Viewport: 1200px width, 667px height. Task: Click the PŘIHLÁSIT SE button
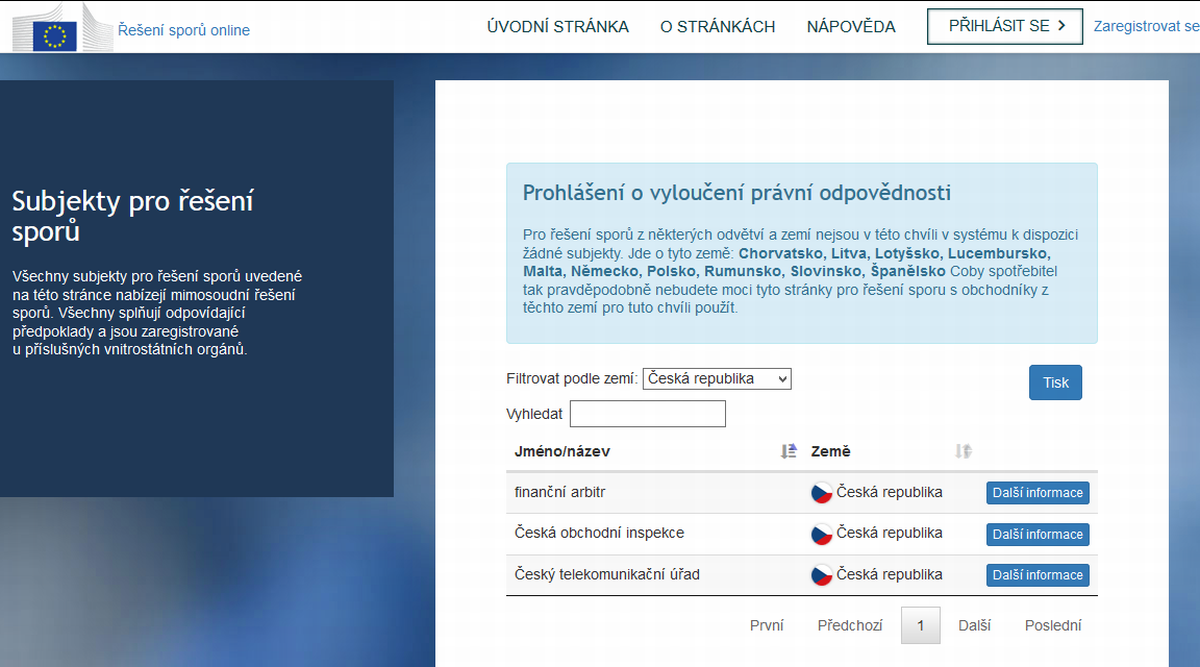(x=1004, y=26)
